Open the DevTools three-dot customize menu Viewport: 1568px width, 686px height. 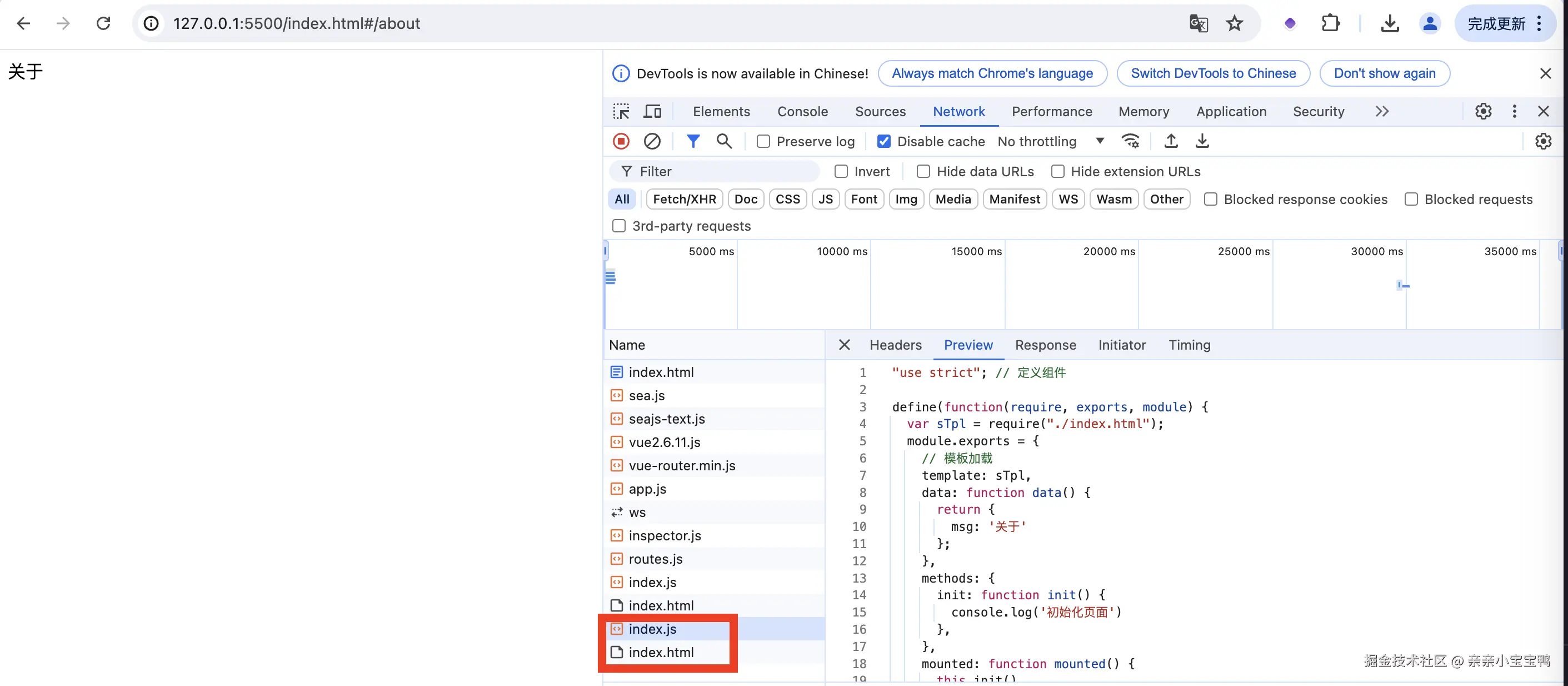[1514, 112]
